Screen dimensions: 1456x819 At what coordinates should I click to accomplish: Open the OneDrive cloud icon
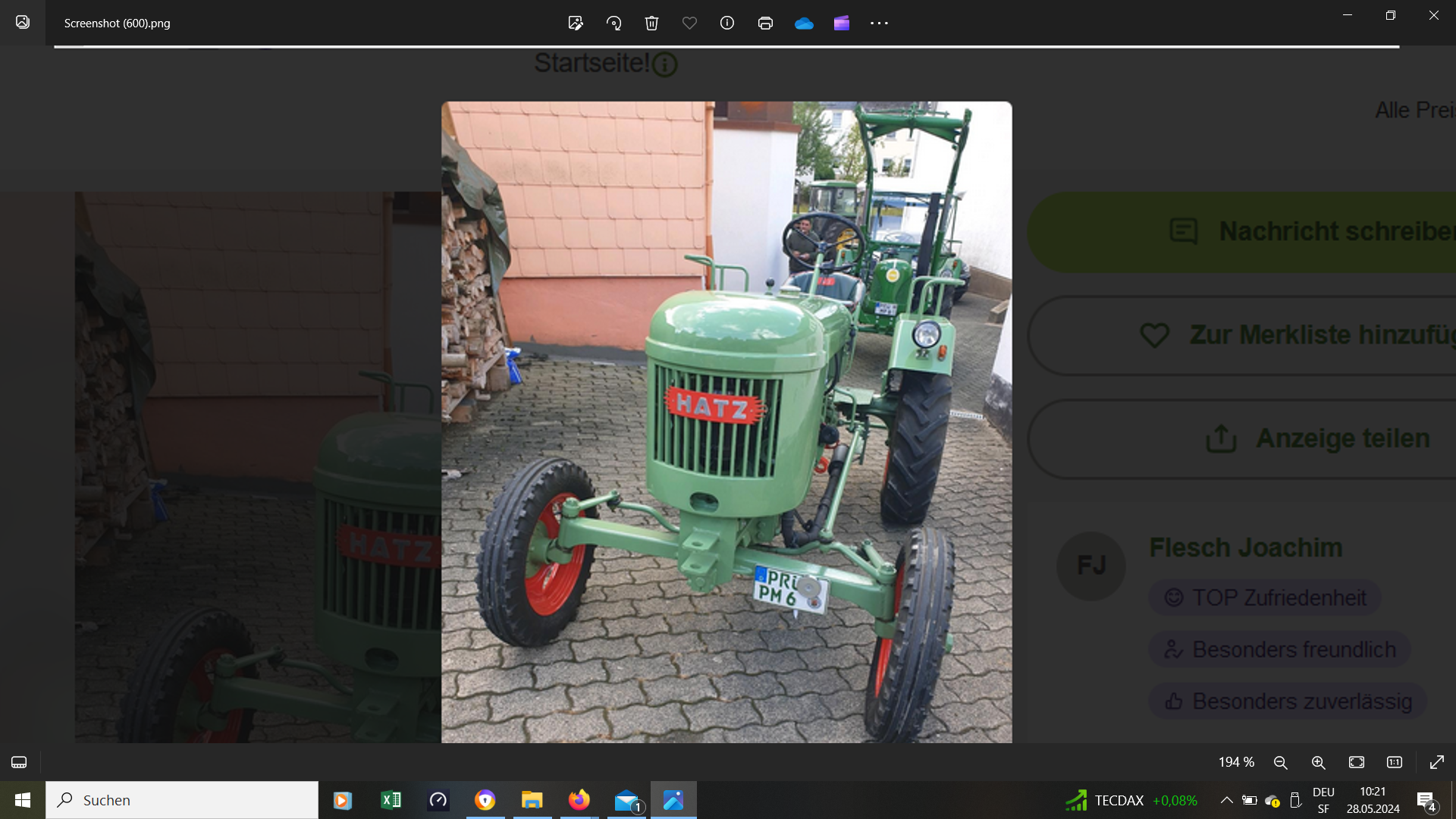pos(804,24)
